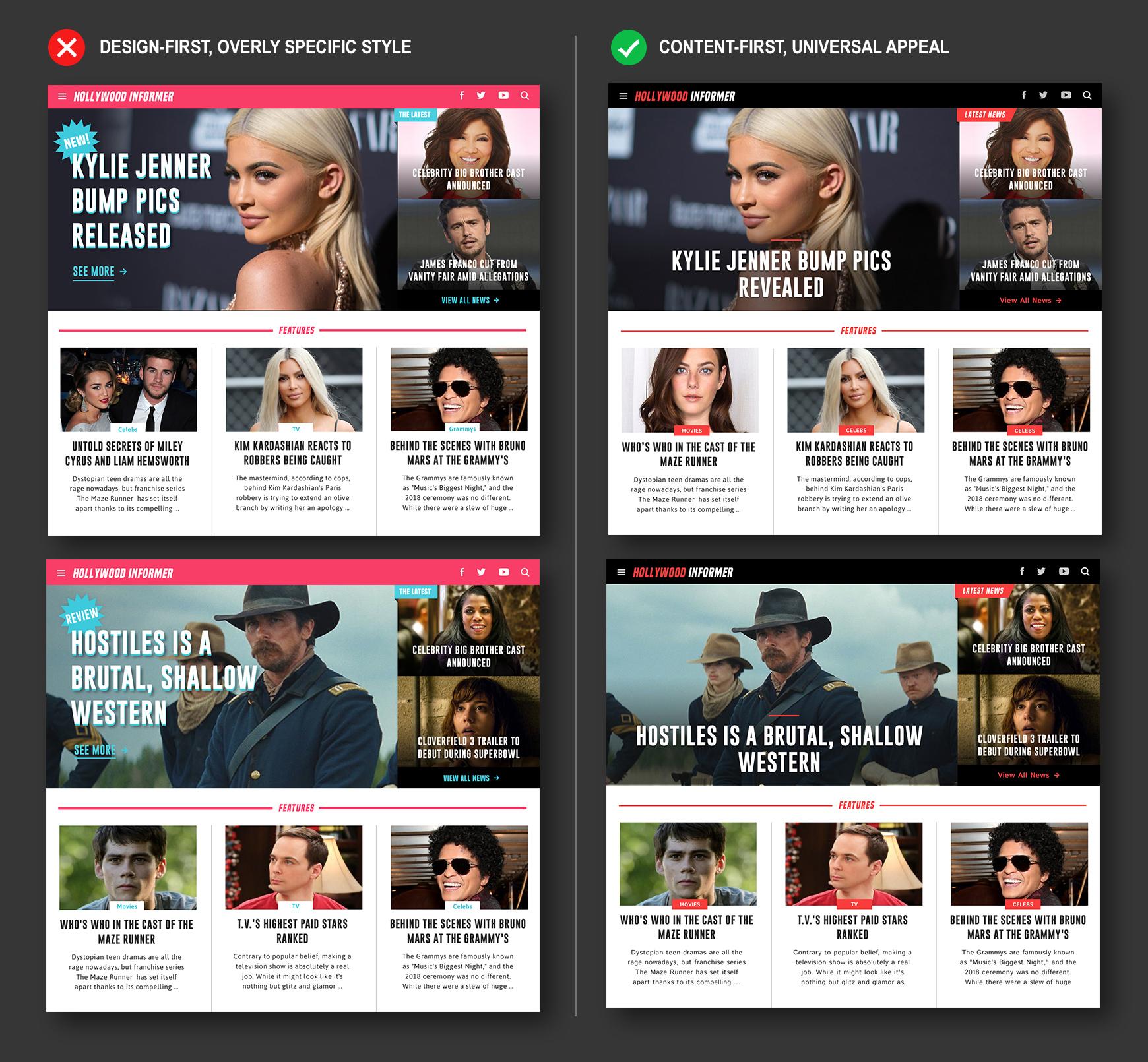The height and width of the screenshot is (1062, 1148).
Task: Open search in the pink header
Action: coord(525,96)
